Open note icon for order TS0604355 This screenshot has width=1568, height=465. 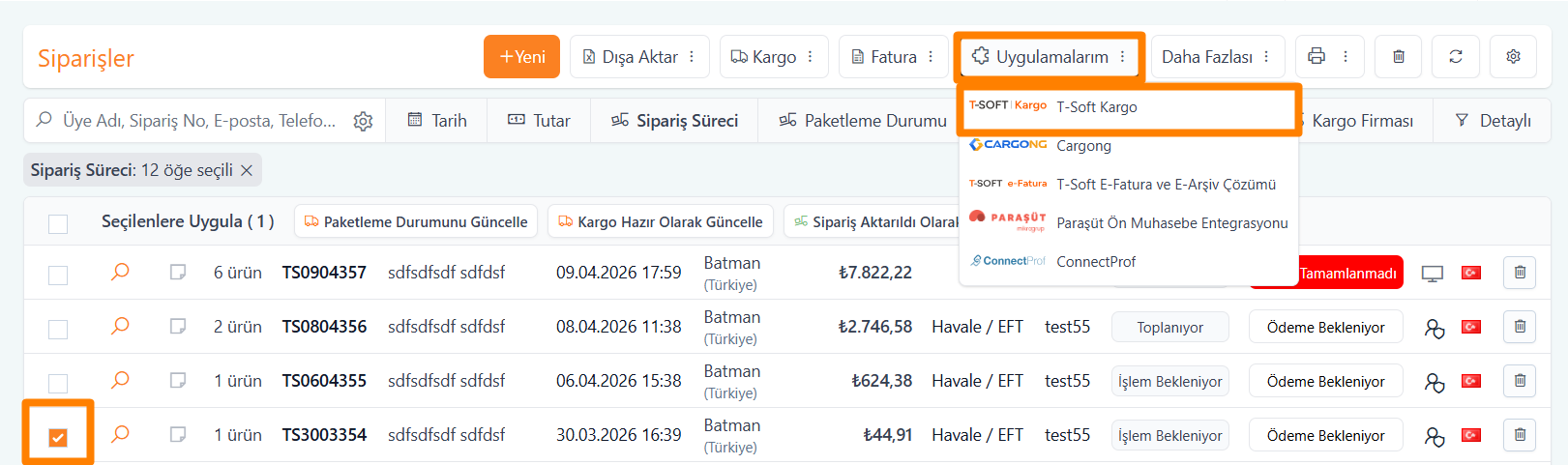pyautogui.click(x=178, y=381)
